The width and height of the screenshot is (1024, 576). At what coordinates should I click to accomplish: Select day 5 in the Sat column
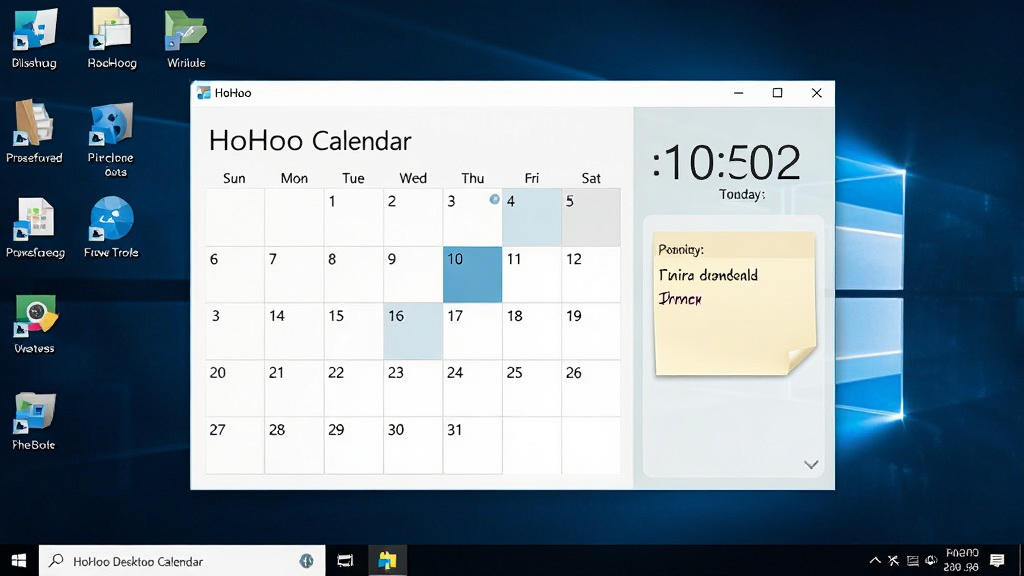coord(591,217)
